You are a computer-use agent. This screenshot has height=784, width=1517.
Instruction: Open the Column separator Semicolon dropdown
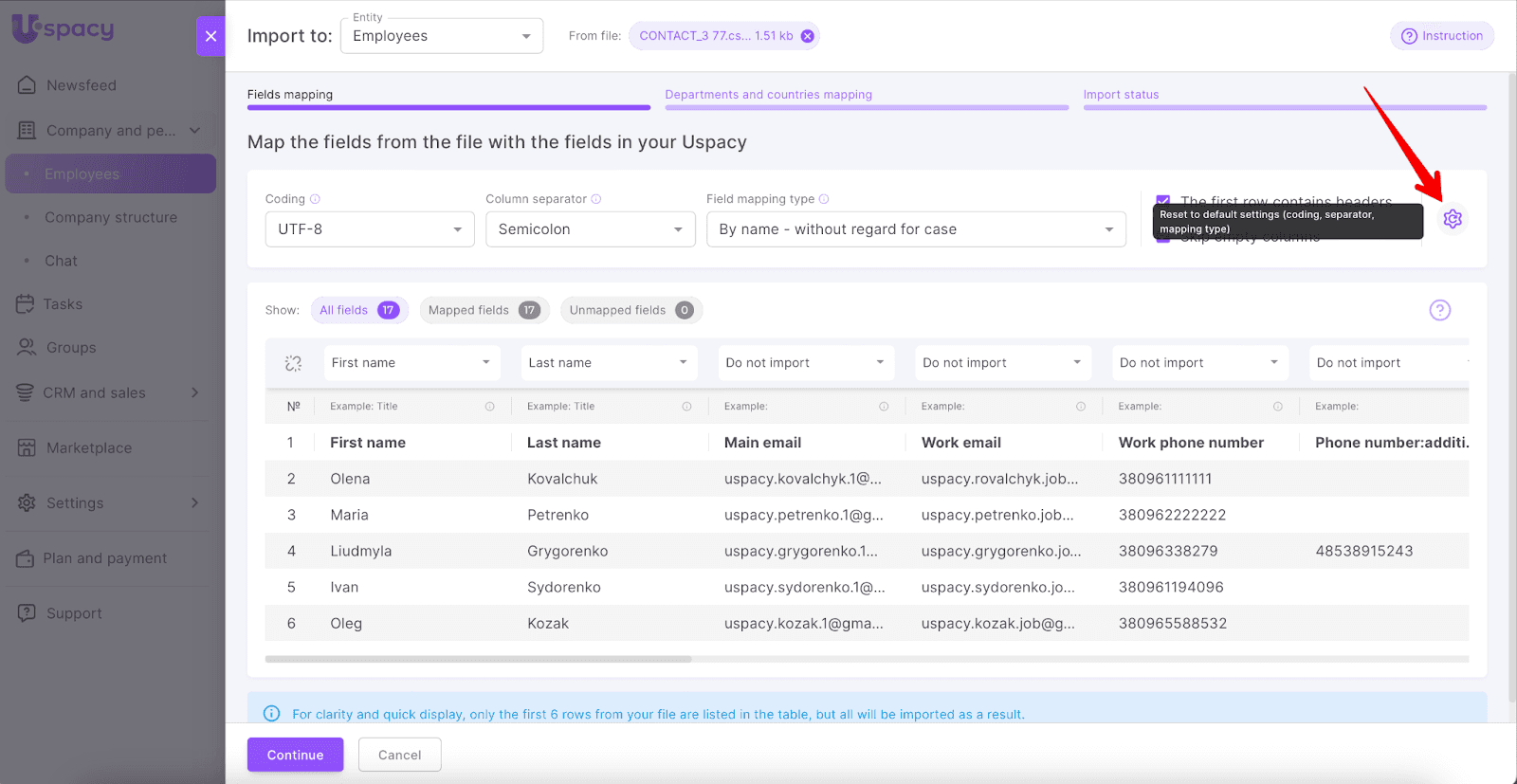590,229
